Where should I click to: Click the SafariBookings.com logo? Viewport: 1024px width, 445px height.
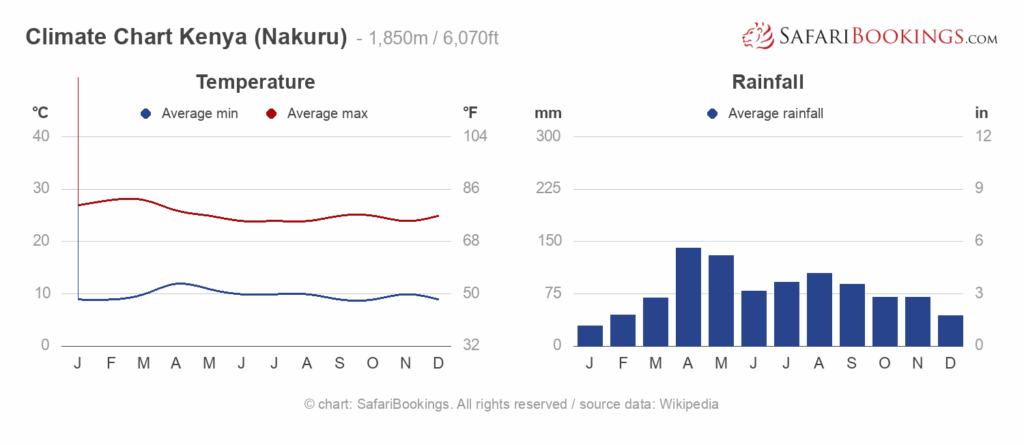pyautogui.click(x=869, y=35)
